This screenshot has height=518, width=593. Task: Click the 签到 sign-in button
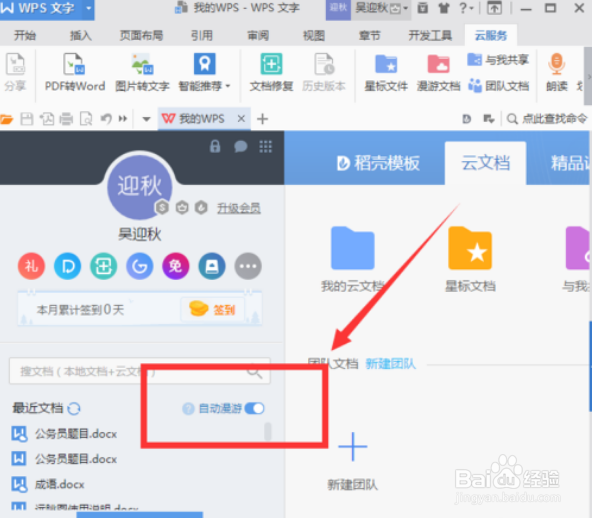pyautogui.click(x=213, y=310)
